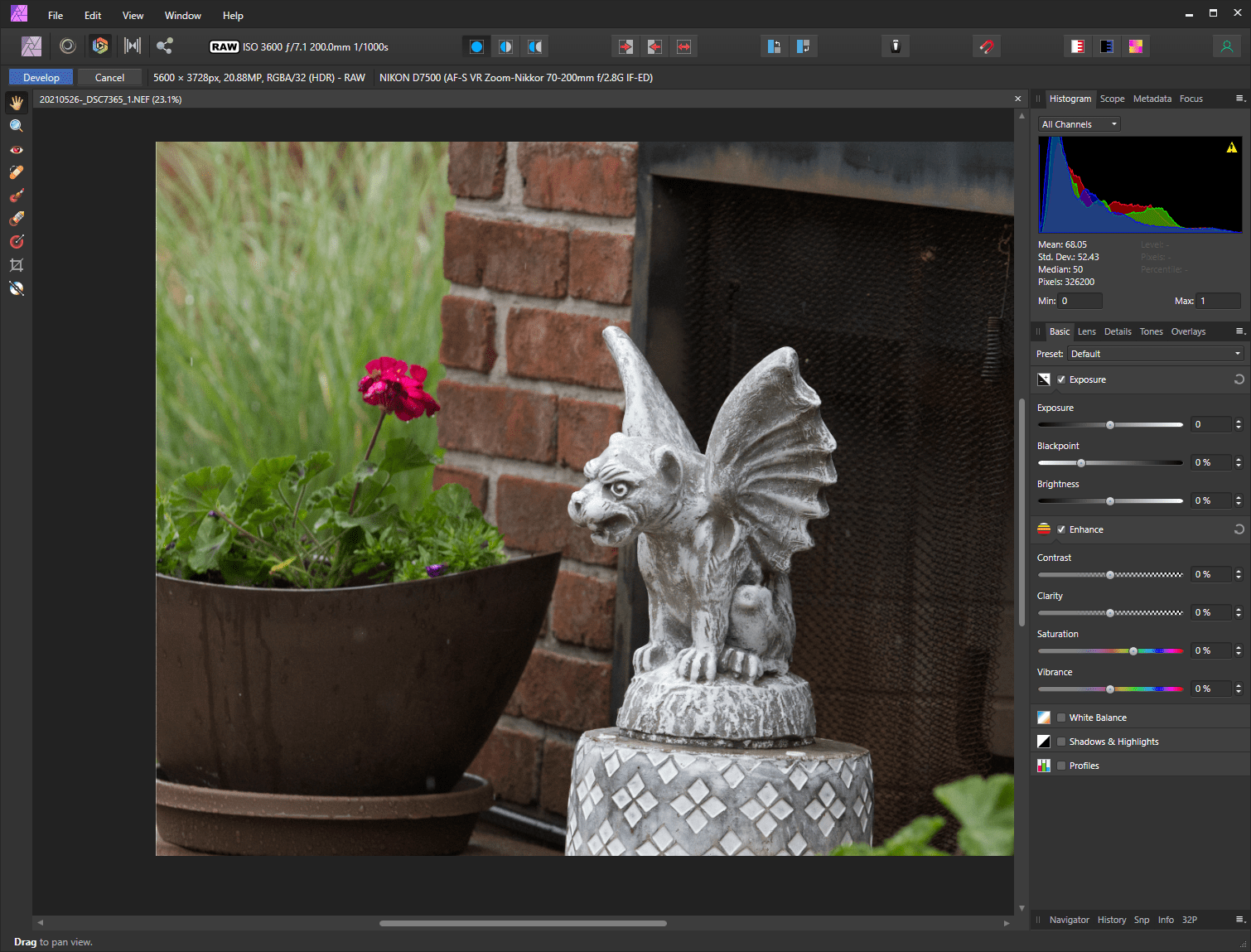
Task: Open the All Channels dropdown
Action: point(1080,124)
